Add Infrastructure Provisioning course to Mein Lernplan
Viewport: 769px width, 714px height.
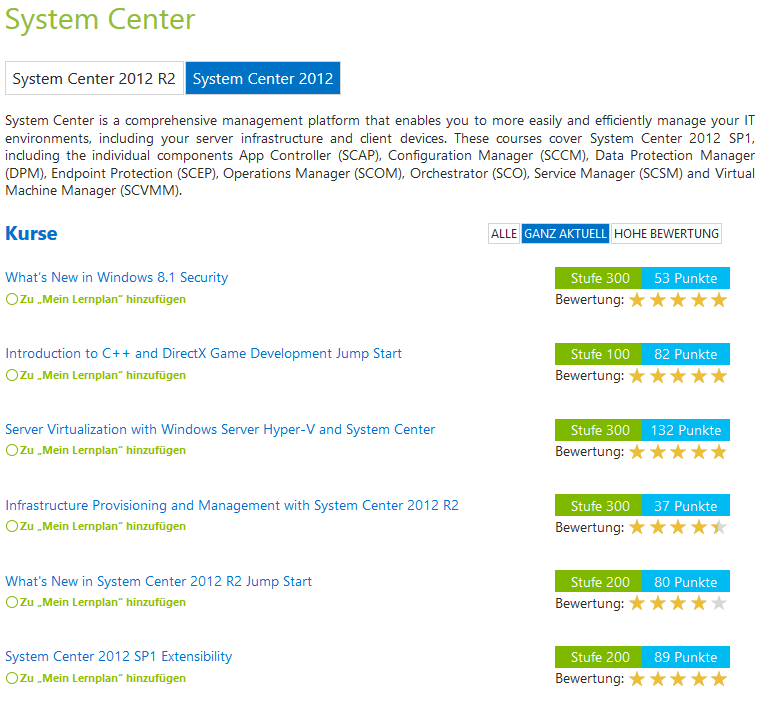pos(96,526)
